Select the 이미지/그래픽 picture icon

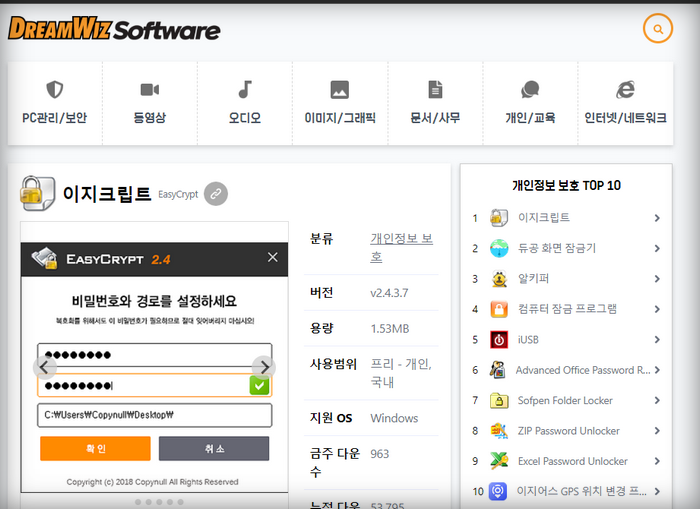pos(340,89)
